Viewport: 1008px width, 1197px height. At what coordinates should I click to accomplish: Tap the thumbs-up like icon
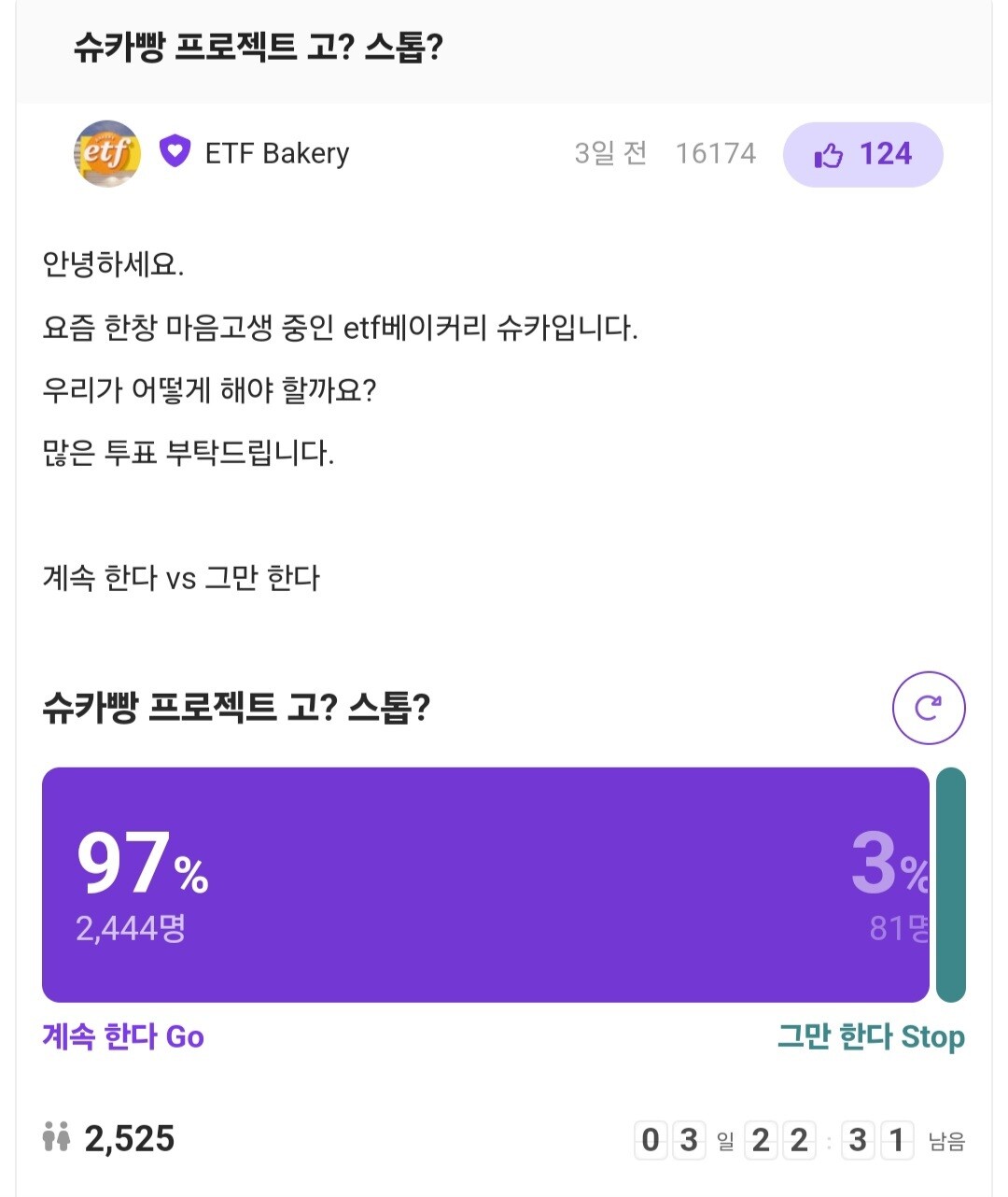(x=828, y=155)
